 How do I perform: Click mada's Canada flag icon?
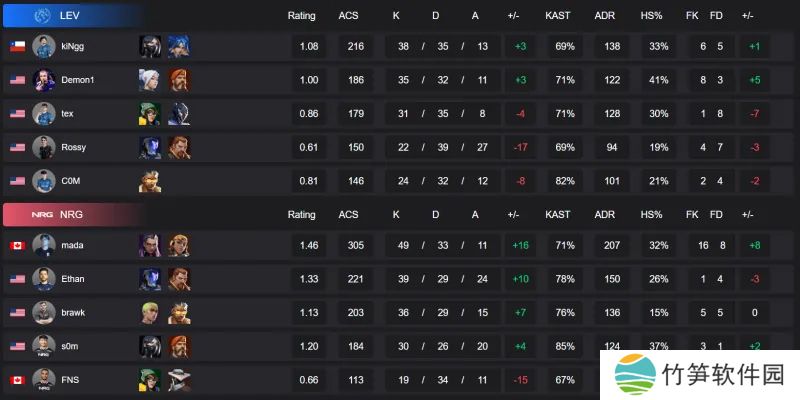pos(17,245)
